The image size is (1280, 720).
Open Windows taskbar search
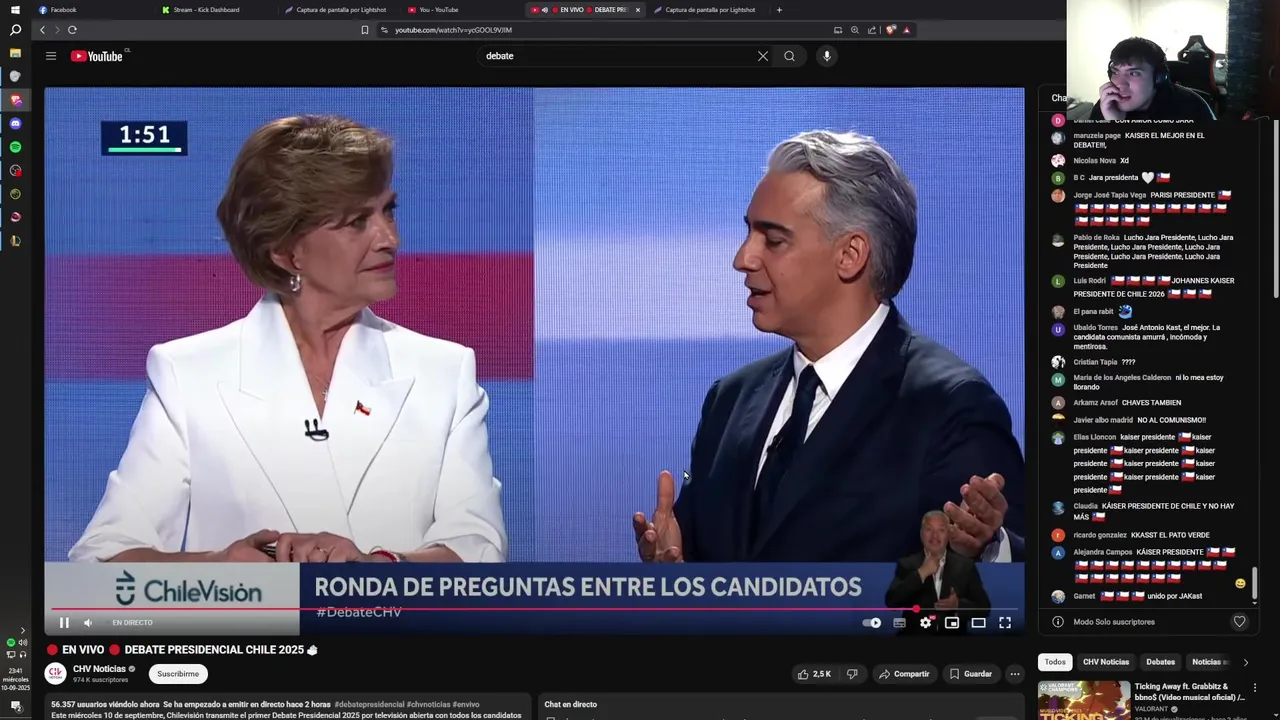pos(15,30)
